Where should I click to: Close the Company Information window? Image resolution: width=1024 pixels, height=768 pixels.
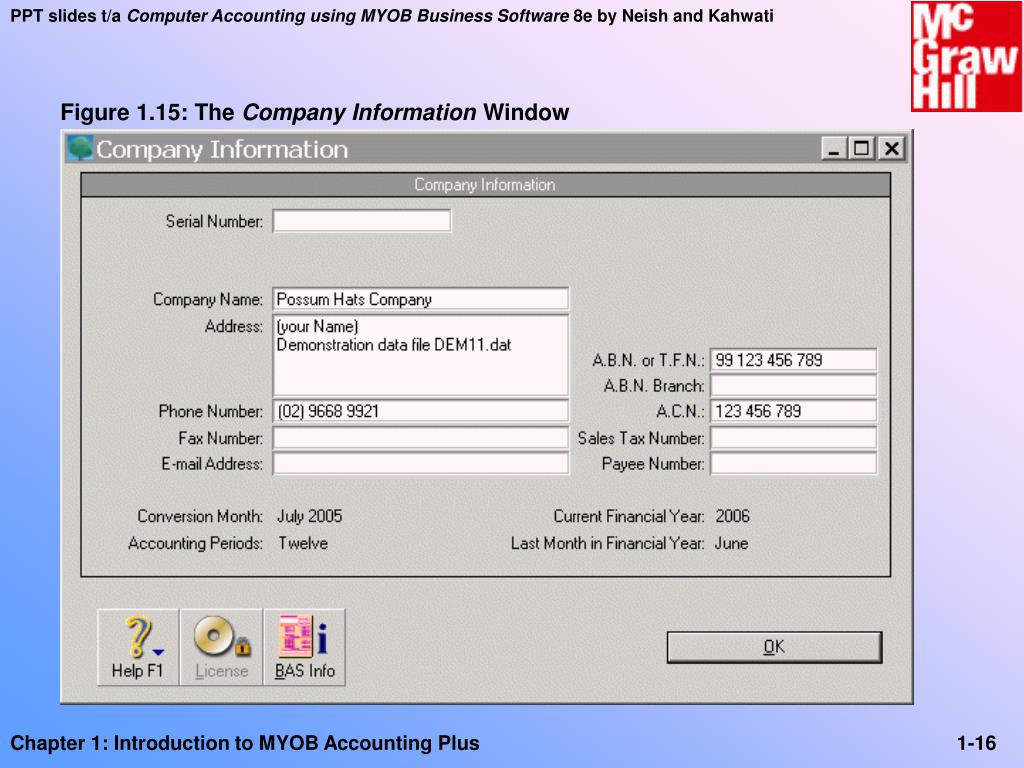coord(891,149)
